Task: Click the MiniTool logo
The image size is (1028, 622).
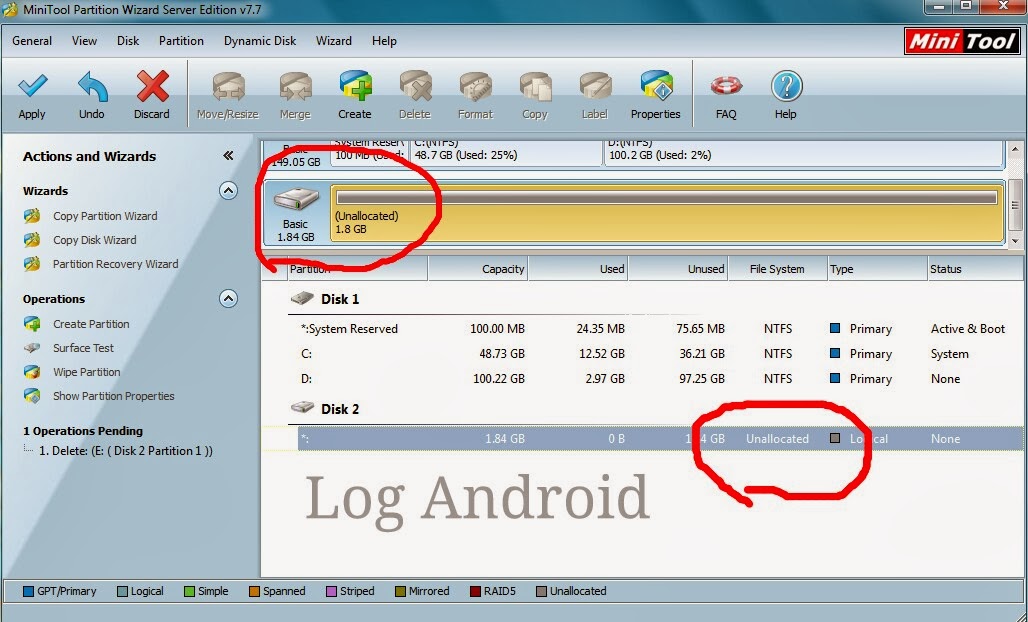Action: click(963, 42)
